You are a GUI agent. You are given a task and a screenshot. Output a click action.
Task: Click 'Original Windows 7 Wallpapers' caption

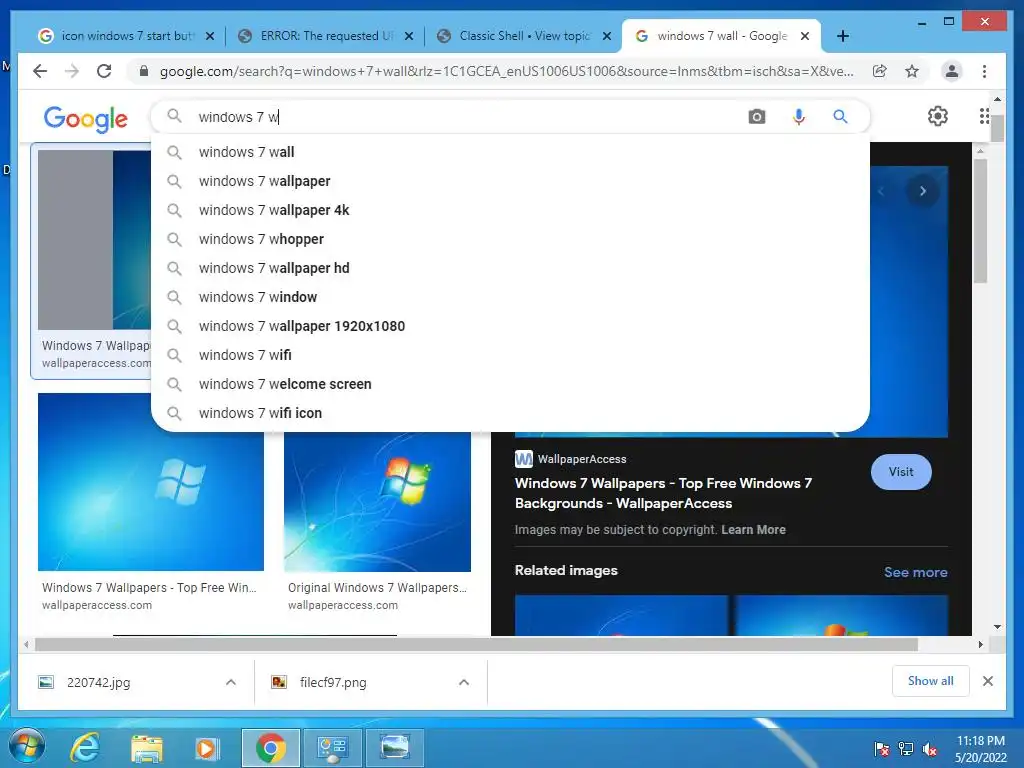(377, 588)
